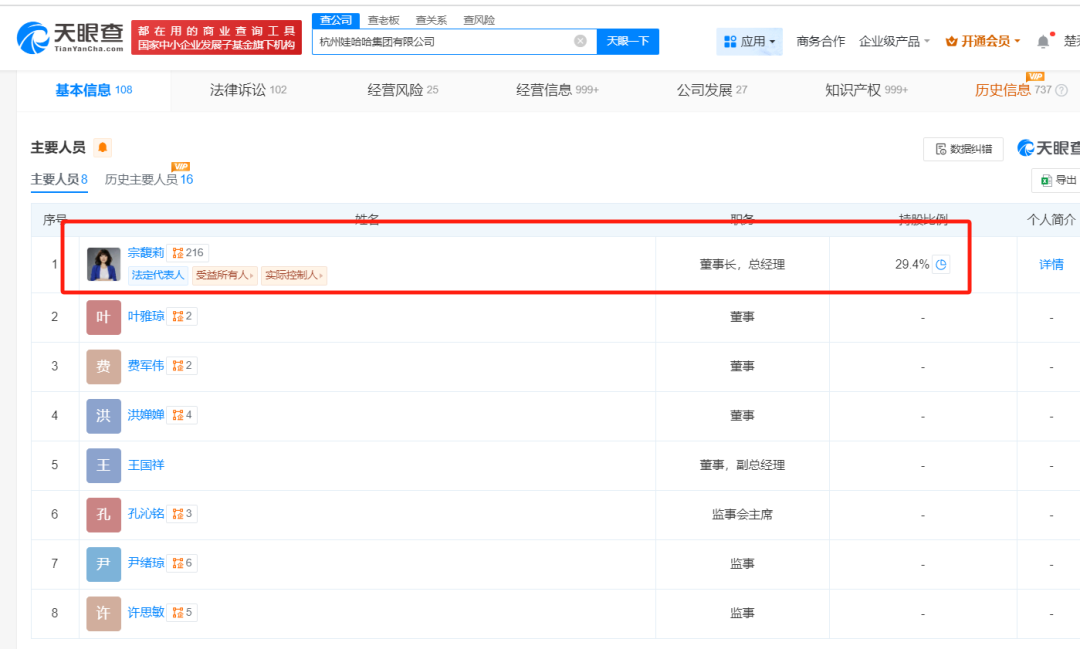The image size is (1080, 649).
Task: Click the 个人简介 column header
Action: [1051, 220]
